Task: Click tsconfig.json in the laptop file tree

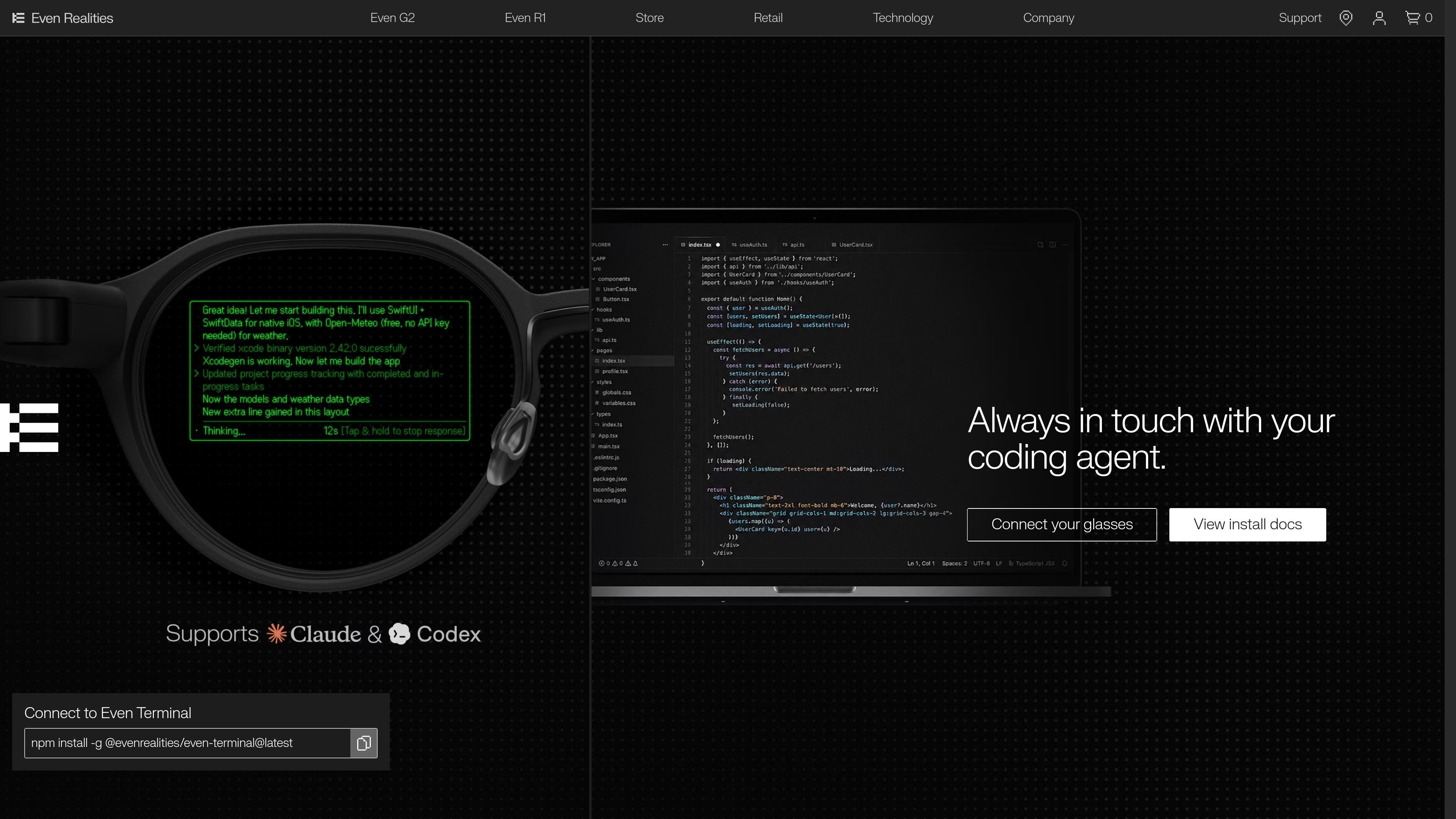Action: coord(609,490)
